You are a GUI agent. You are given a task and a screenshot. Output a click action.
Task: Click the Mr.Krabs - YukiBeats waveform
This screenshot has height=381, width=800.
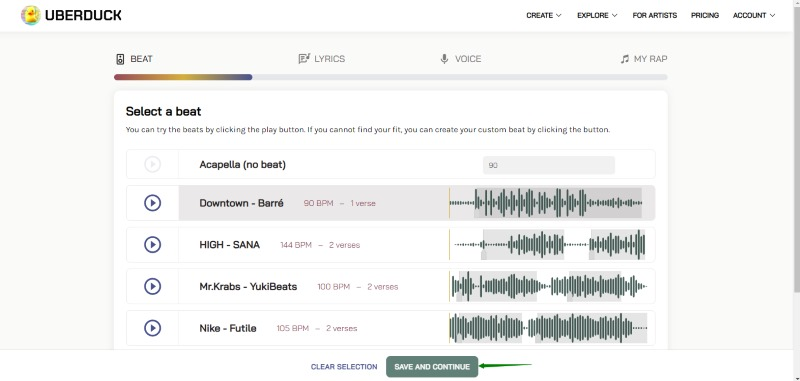click(548, 286)
